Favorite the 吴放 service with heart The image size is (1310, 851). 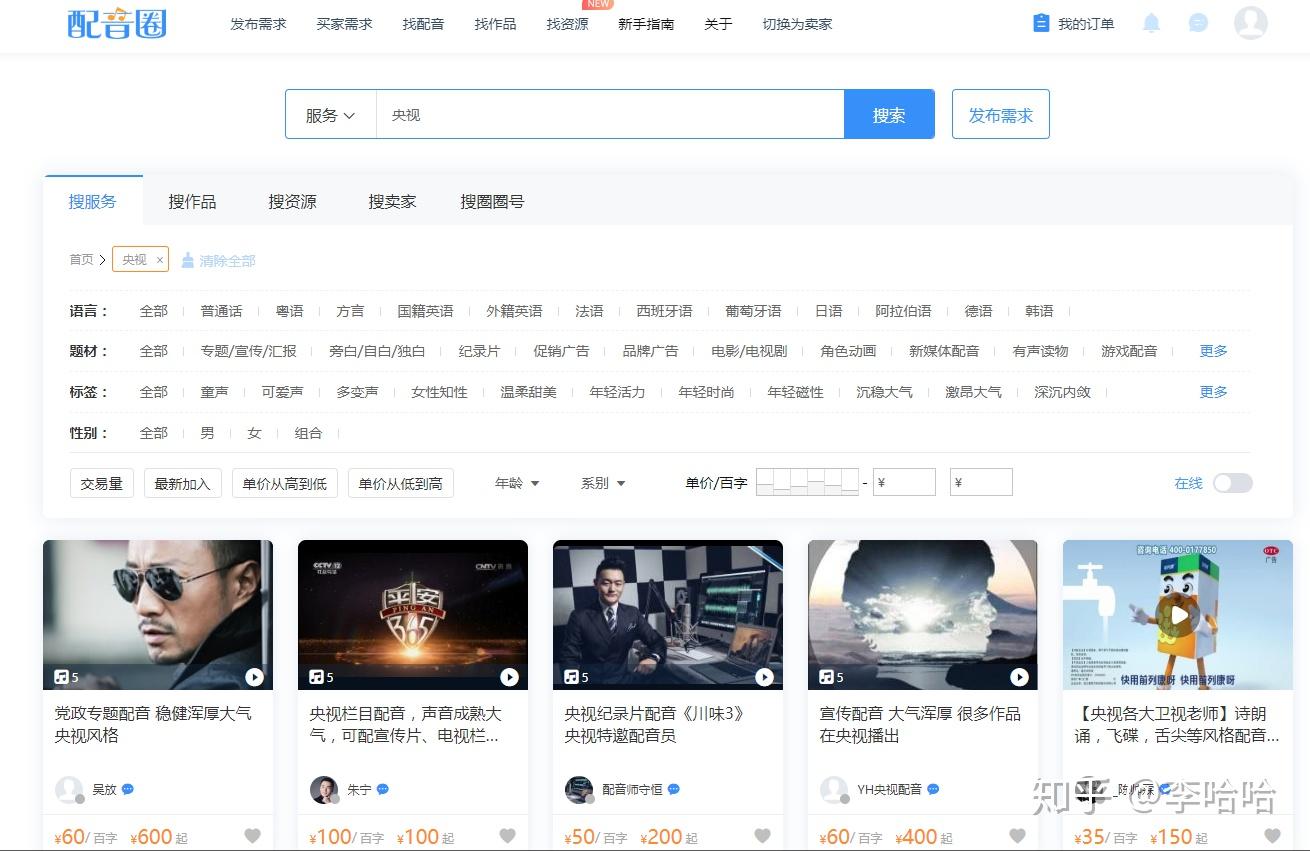252,835
